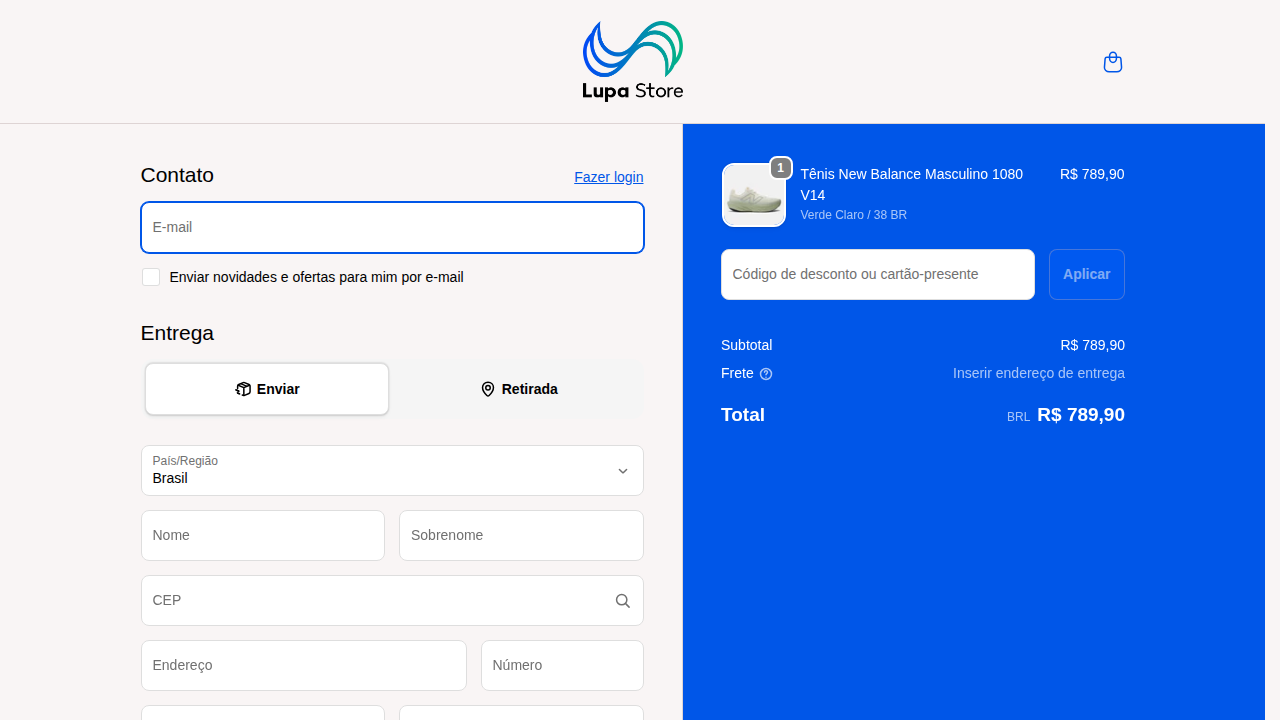Click the Subtotal label

pos(747,345)
